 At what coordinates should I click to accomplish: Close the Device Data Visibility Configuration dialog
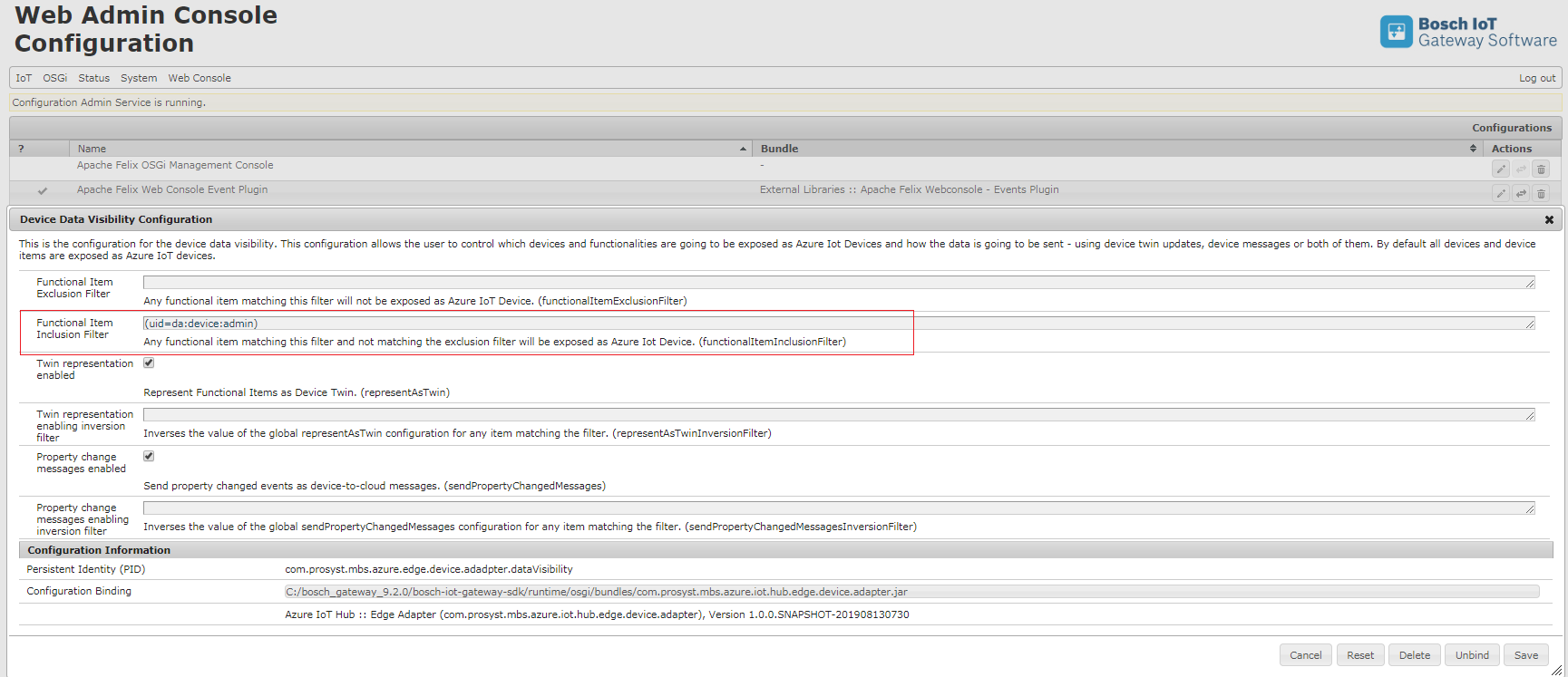(x=1549, y=219)
